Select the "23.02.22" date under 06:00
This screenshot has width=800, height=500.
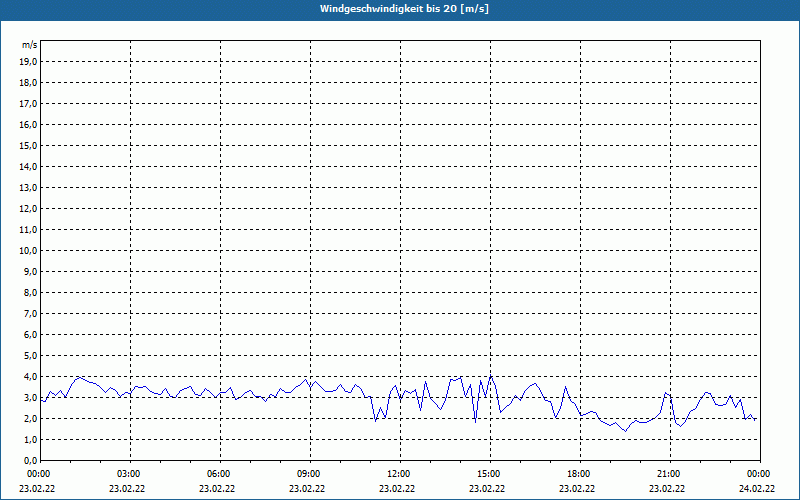[x=217, y=488]
